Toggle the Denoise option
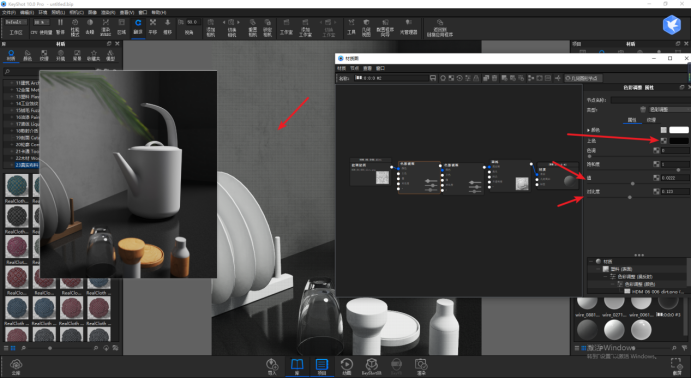This screenshot has height=378, width=692. point(90,26)
